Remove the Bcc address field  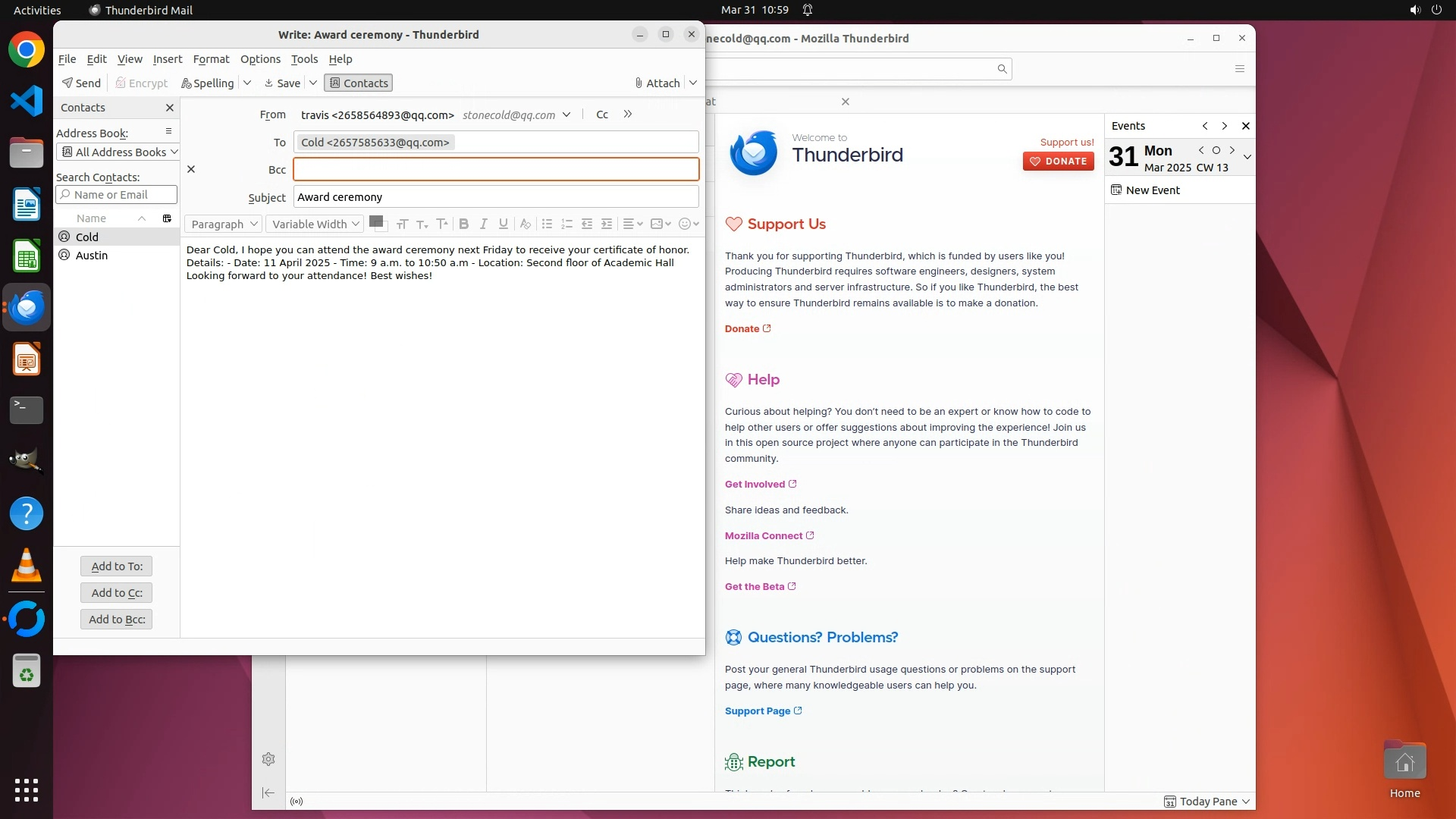191,169
